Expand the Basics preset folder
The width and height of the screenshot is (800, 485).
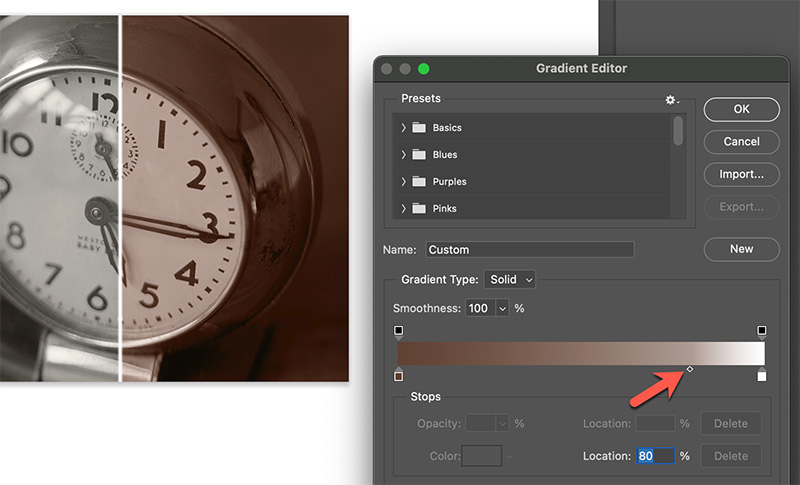tap(403, 128)
